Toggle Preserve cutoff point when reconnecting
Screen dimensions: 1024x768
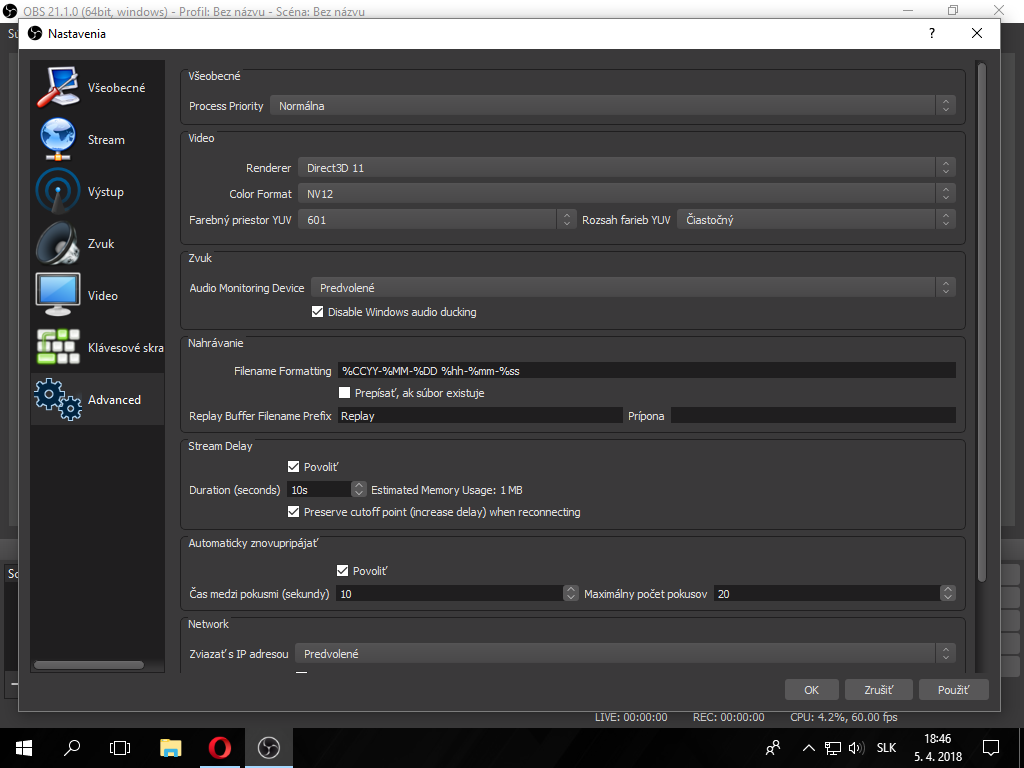(x=293, y=511)
